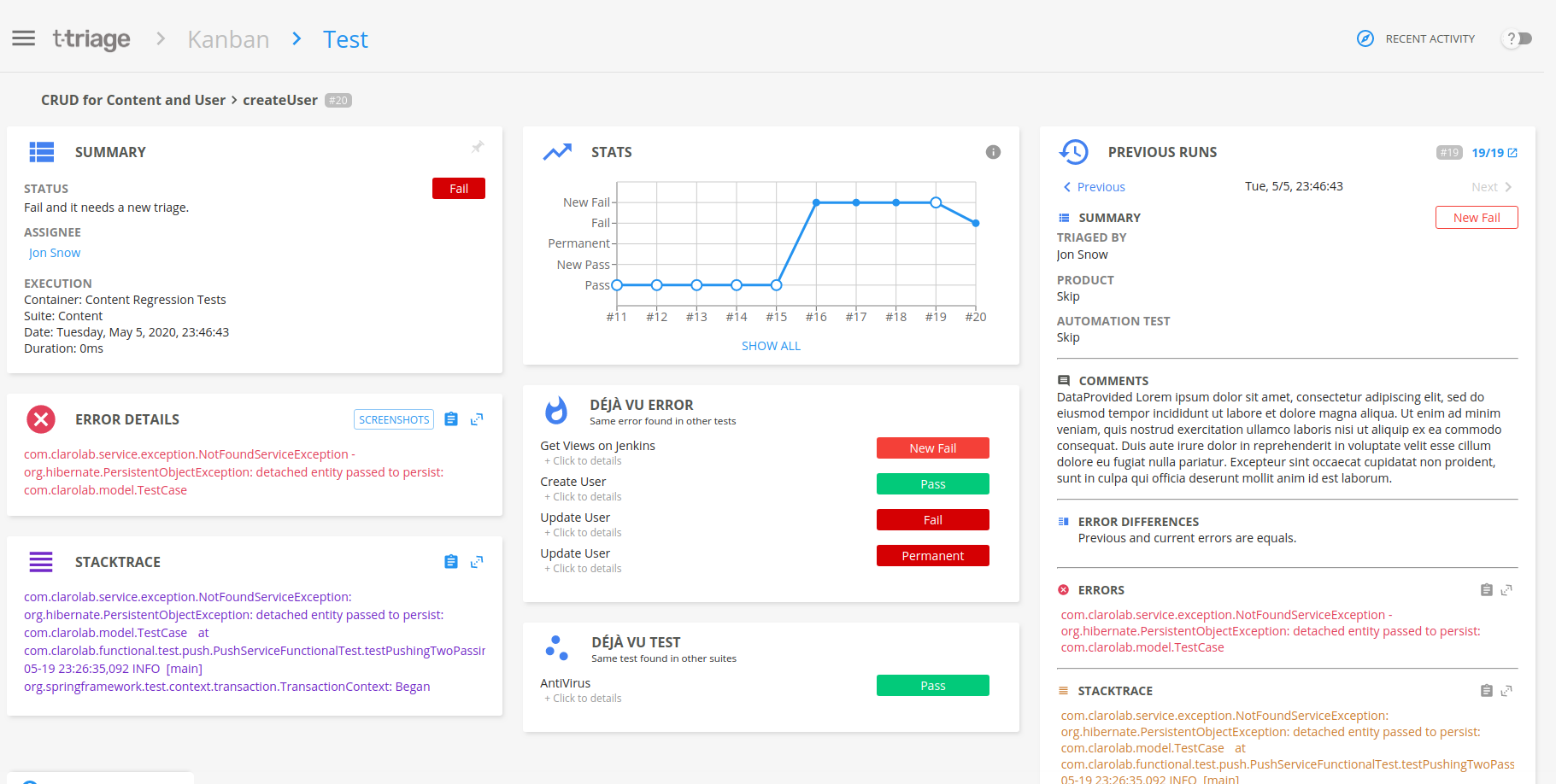The width and height of the screenshot is (1556, 784).
Task: Select the #19 data point on the chart
Action: (936, 202)
